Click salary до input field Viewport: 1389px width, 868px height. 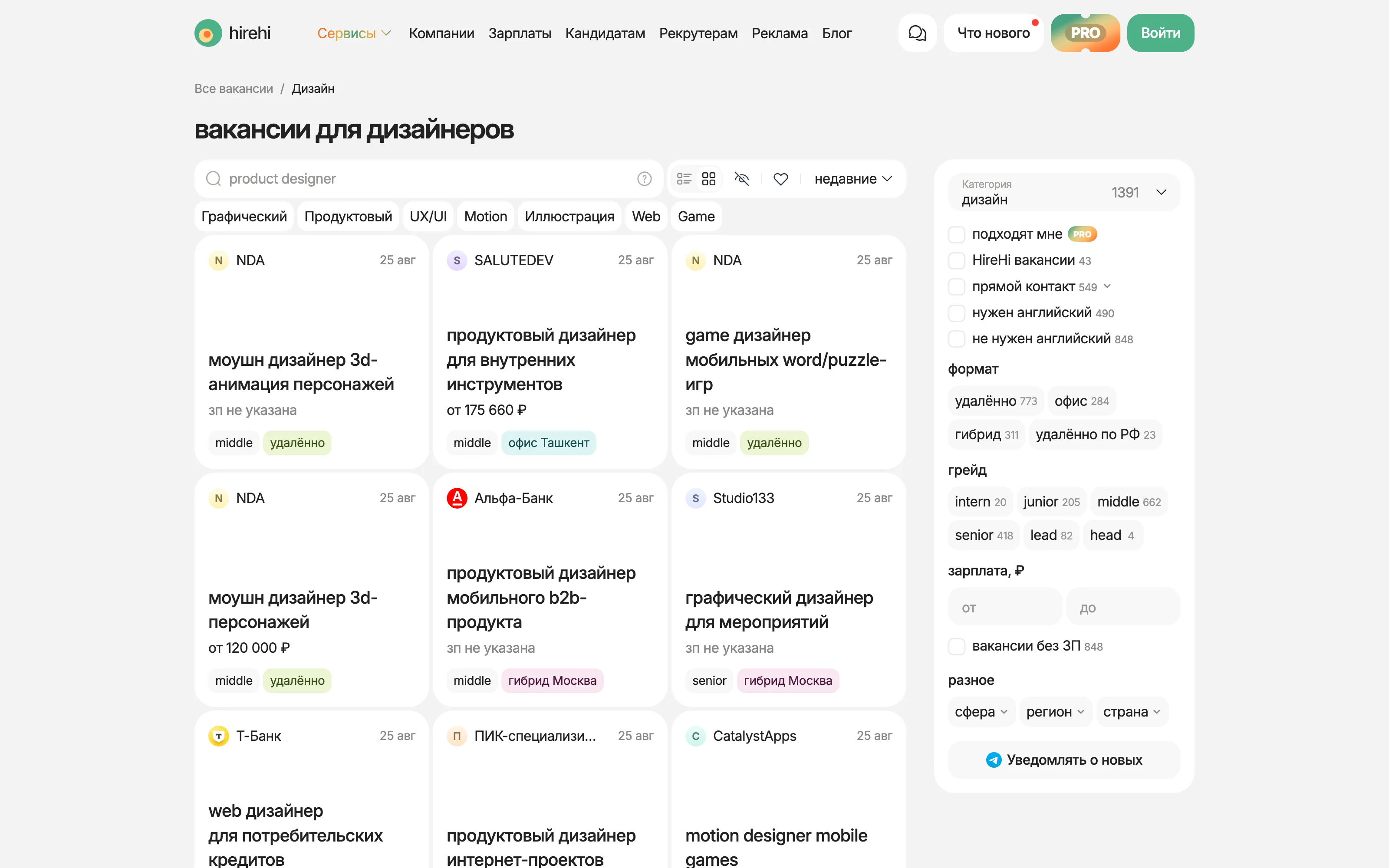click(1122, 607)
